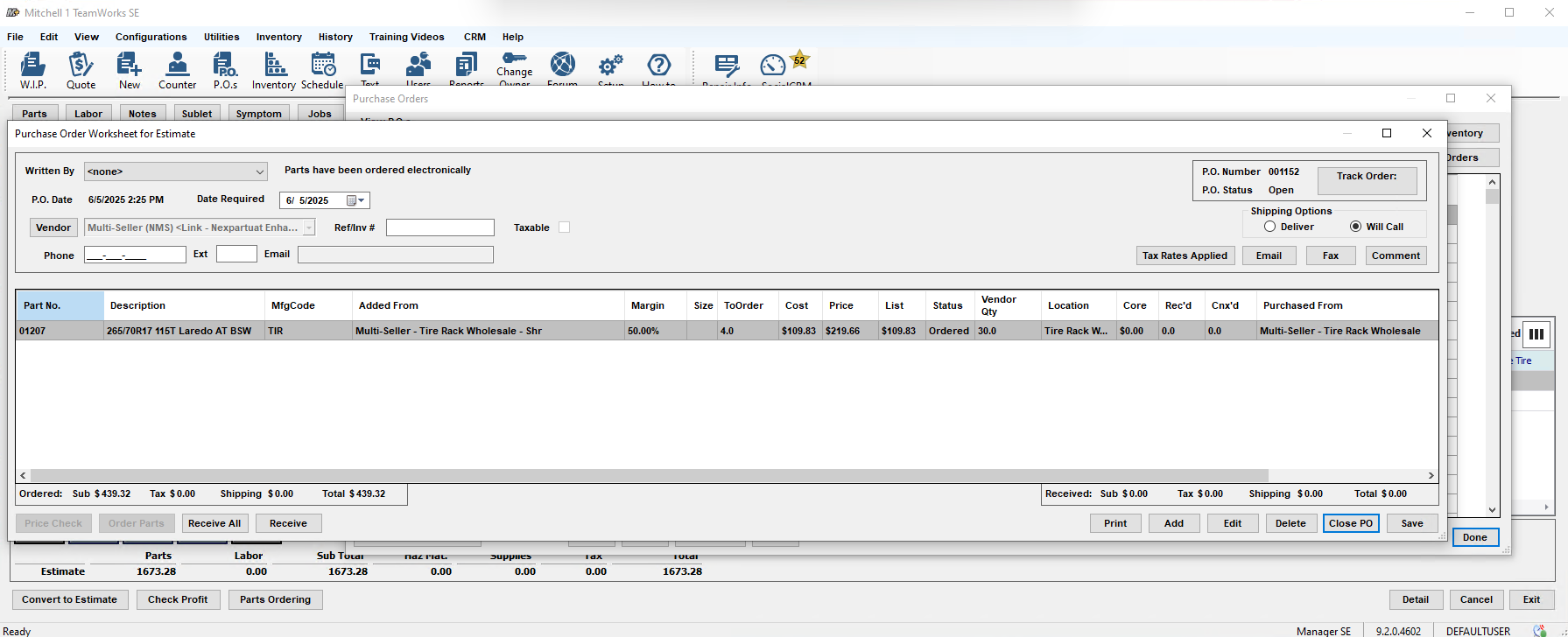Maximize the Purchase Orders window
1568x637 pixels.
coord(1451,98)
